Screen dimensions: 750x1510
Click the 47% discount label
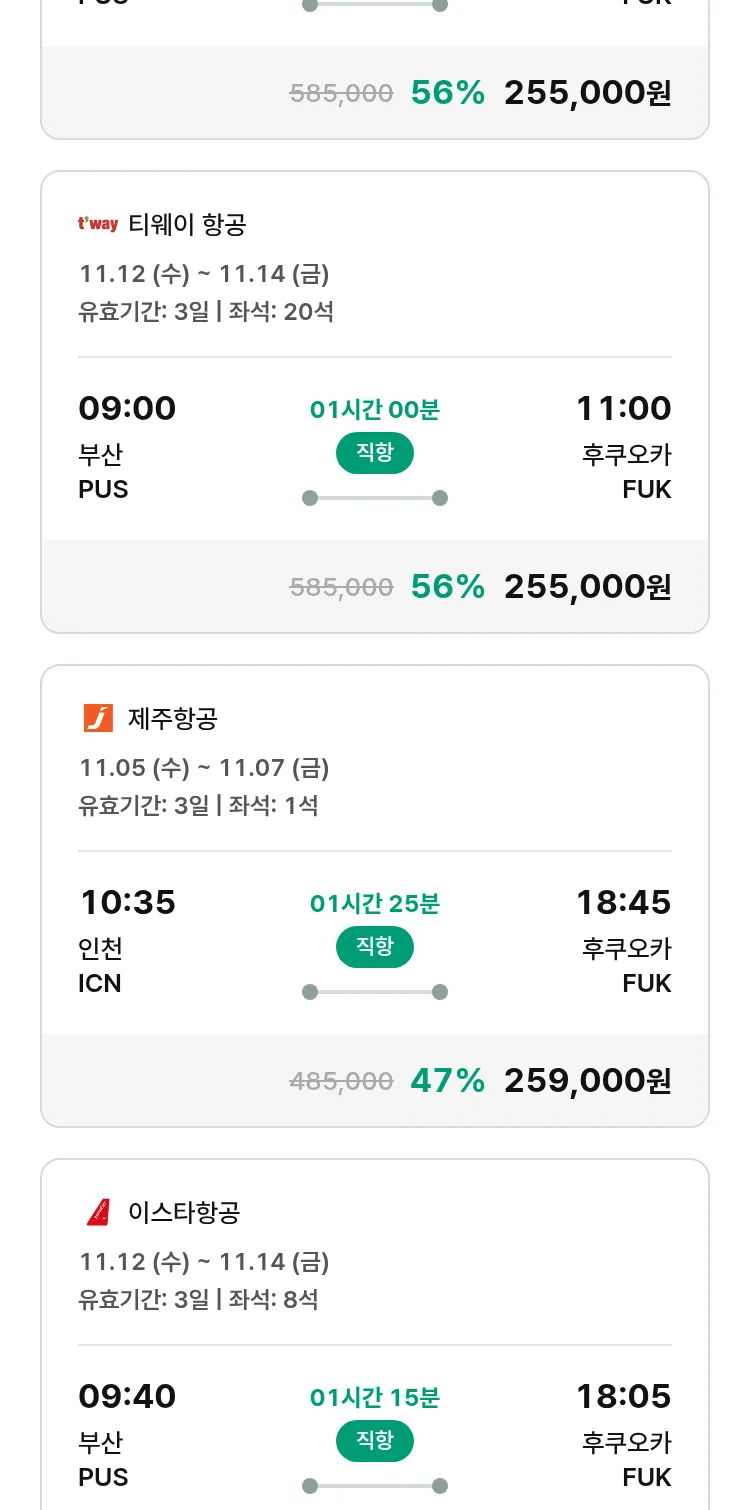(447, 1081)
